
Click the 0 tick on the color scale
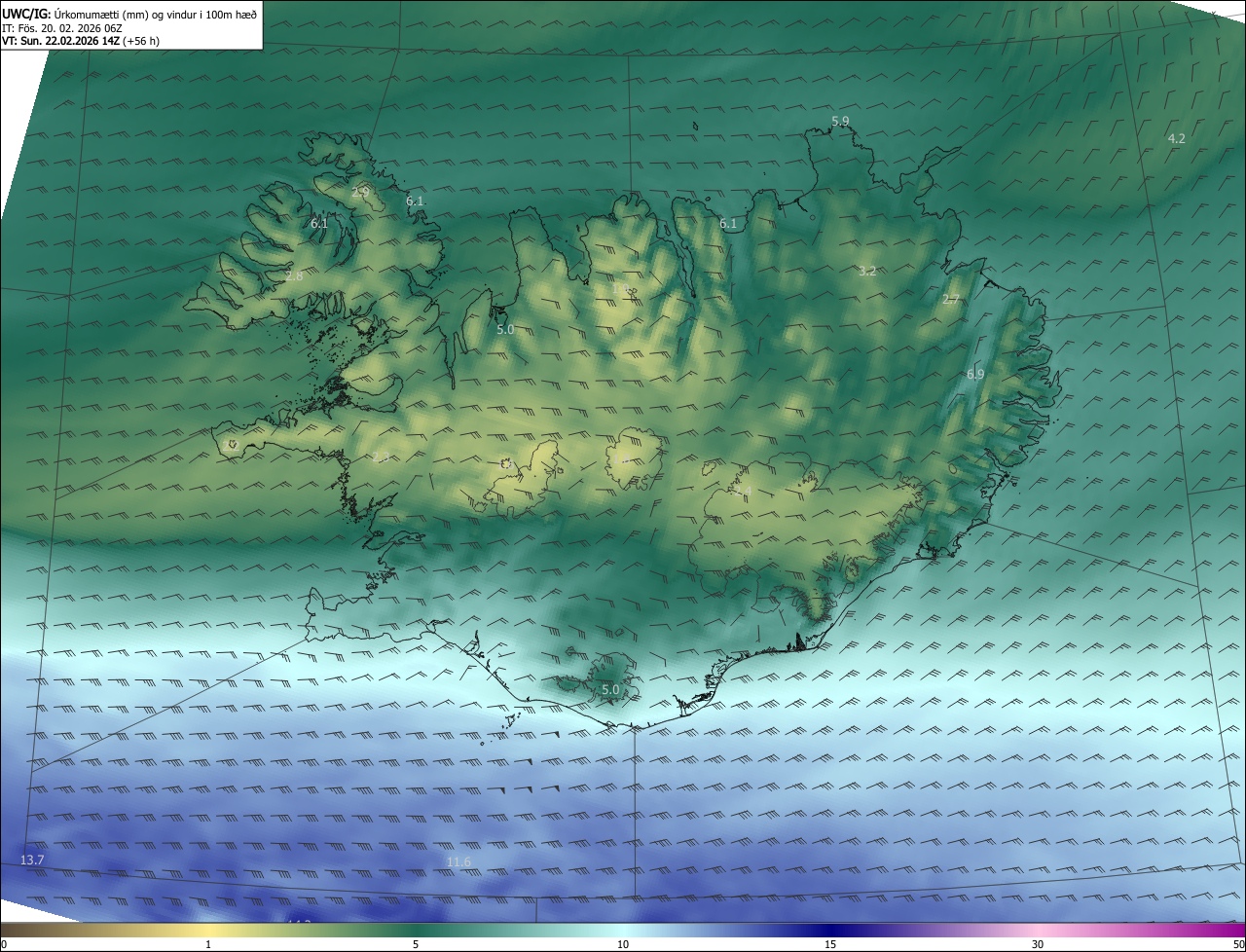click(x=3, y=944)
